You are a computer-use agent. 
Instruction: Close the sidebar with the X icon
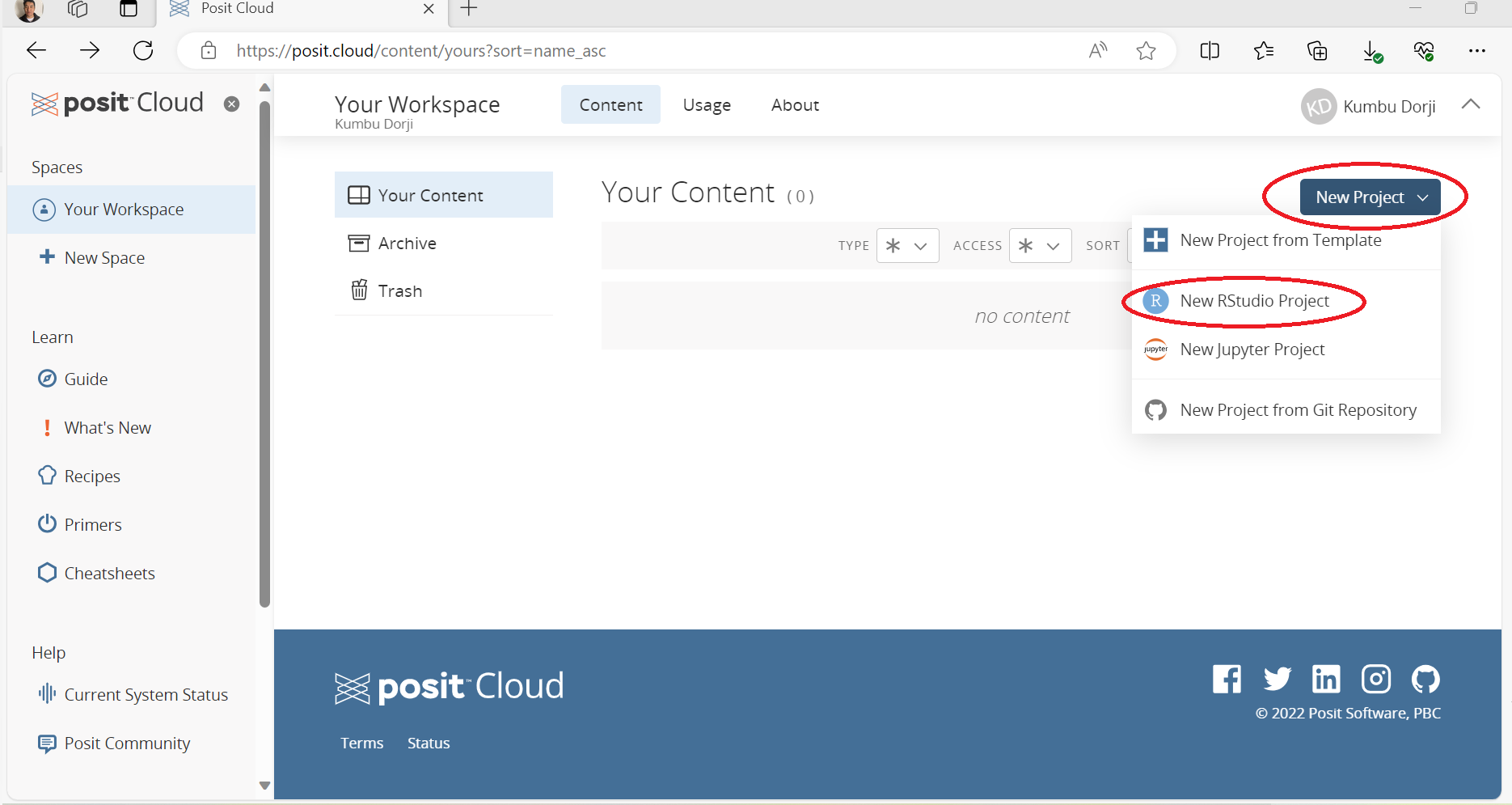231,104
